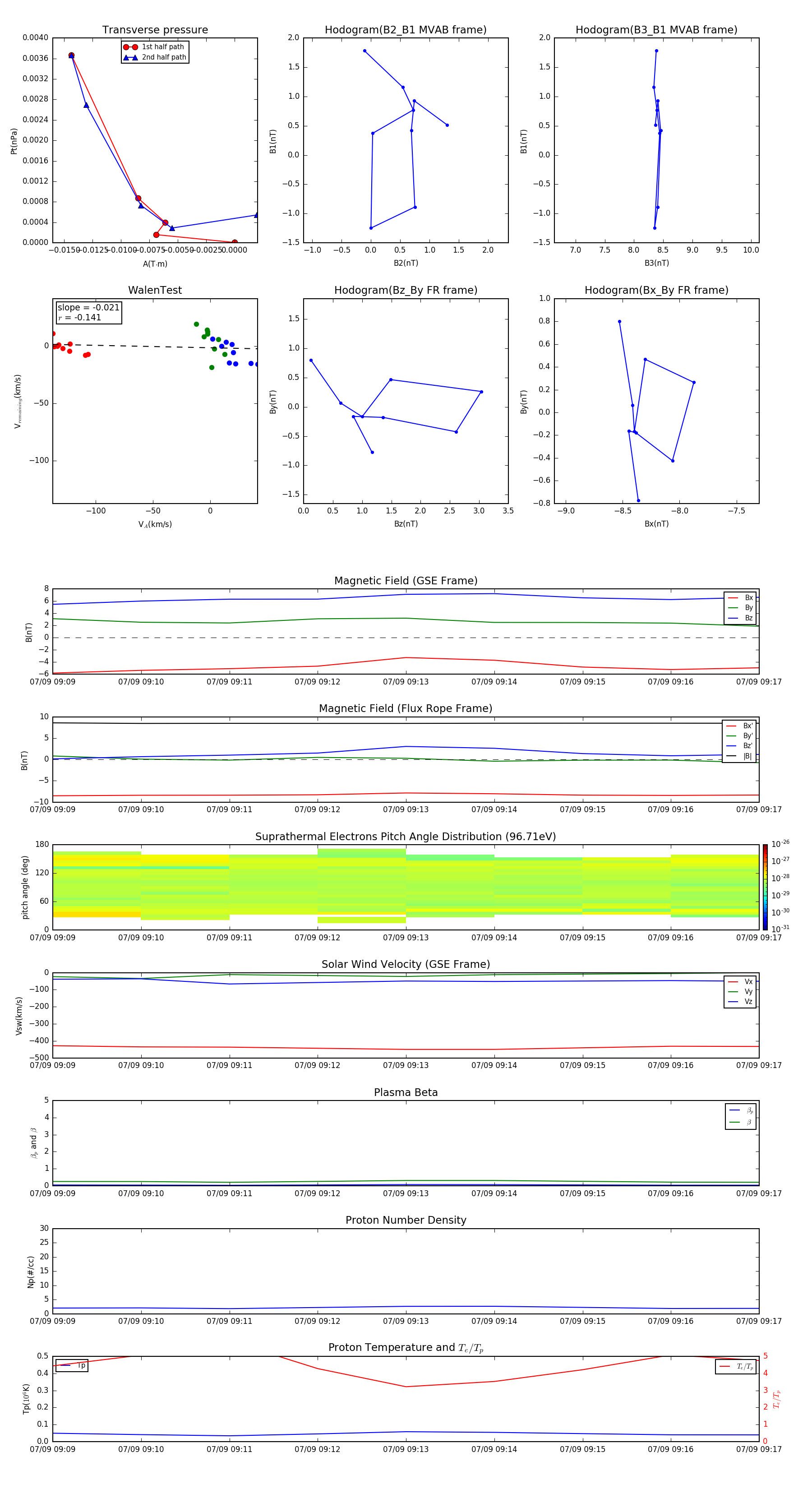Select the "By" legend entry in GSE magnetic field plot
Screen dimensions: 812x1489
pos(740,607)
